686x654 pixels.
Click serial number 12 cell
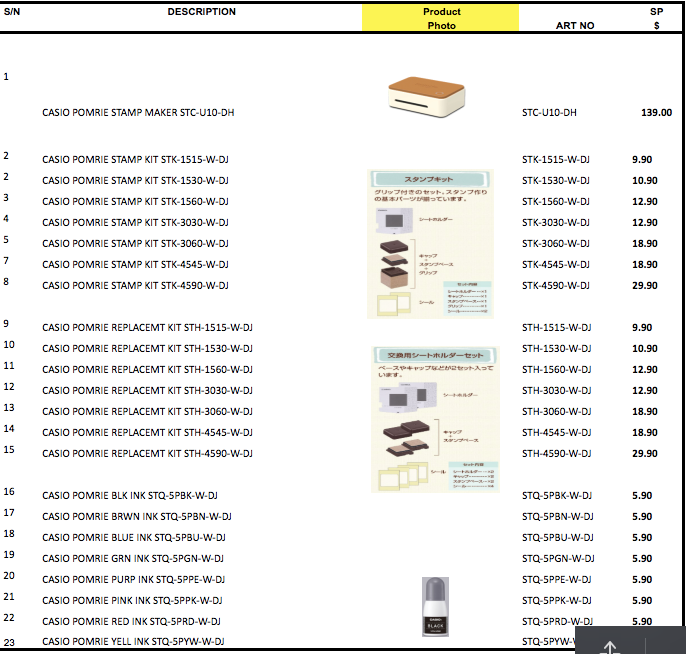click(x=9, y=387)
